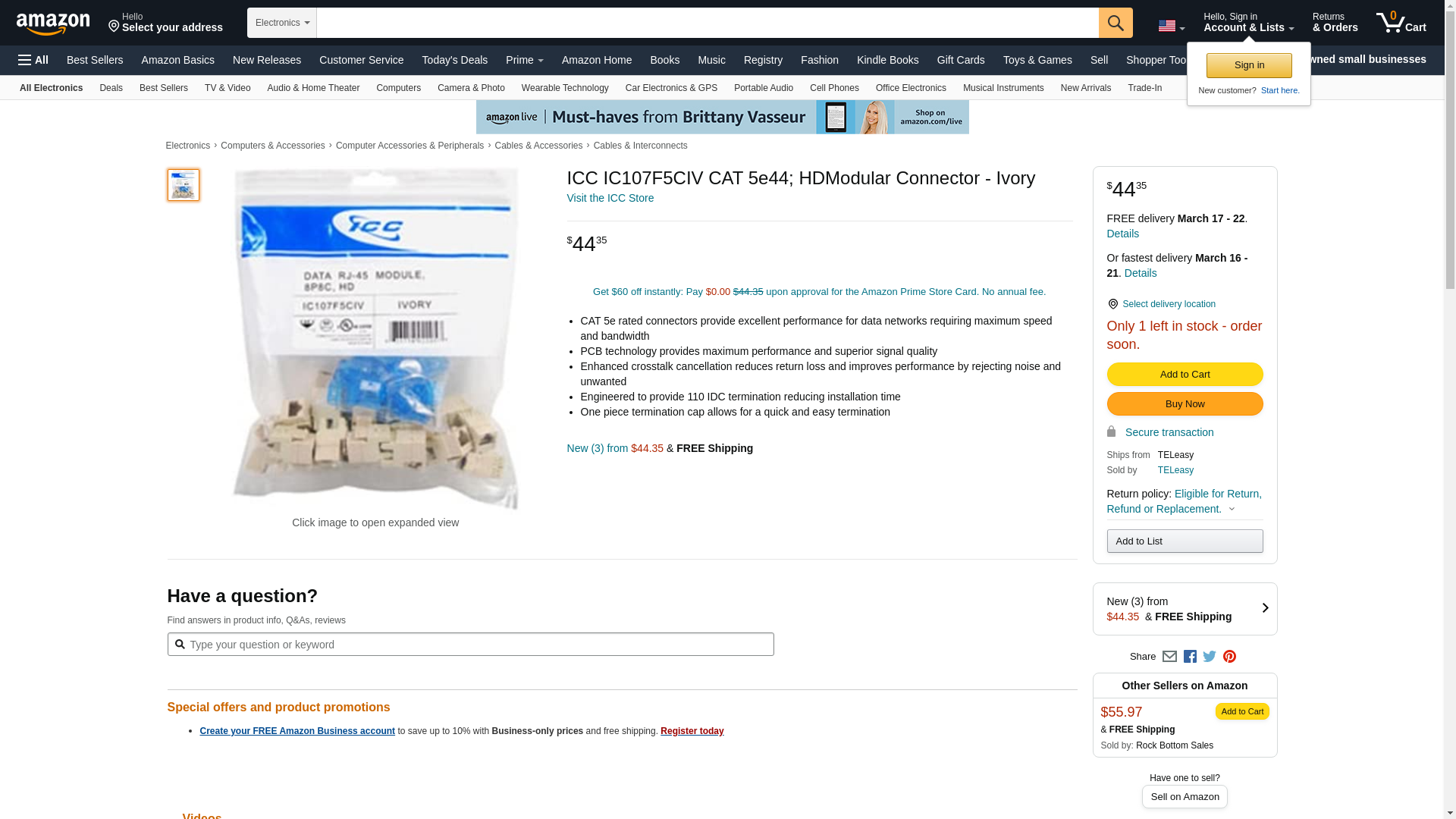Select the product thumbnail image
The image size is (1456, 819).
(184, 185)
